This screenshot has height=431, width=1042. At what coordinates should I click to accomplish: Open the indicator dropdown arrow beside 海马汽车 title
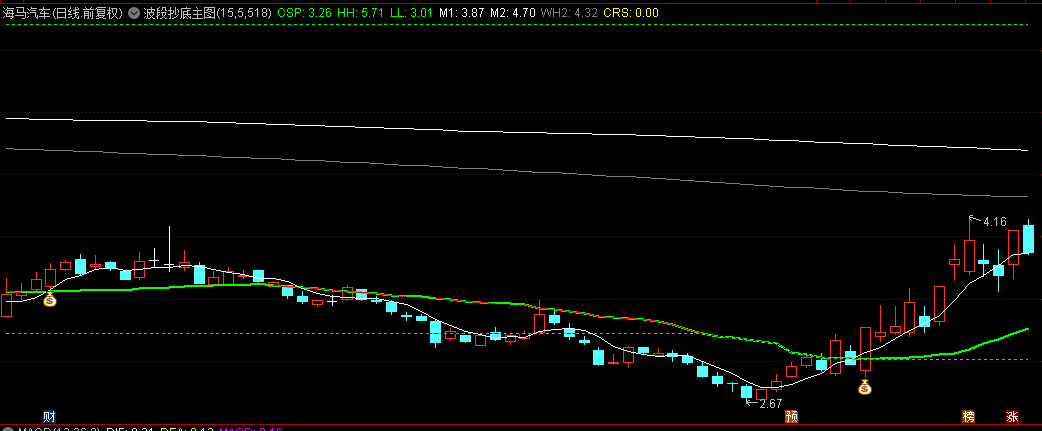point(134,13)
